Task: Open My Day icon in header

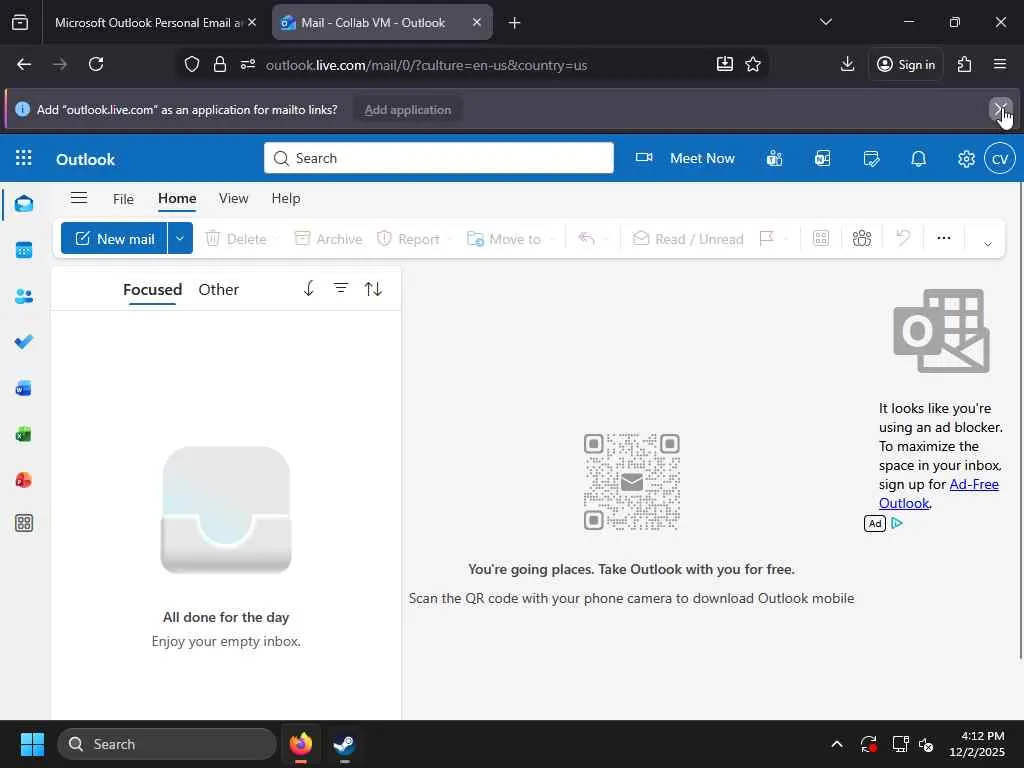Action: [x=871, y=158]
